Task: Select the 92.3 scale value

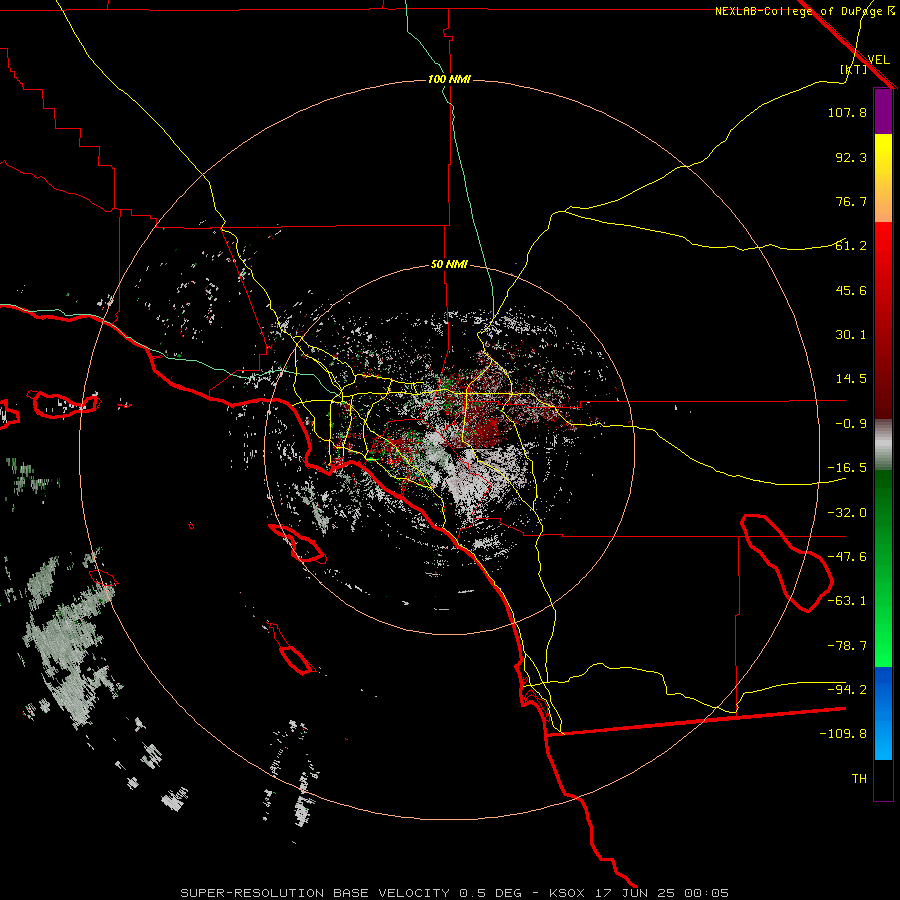Action: pos(851,157)
